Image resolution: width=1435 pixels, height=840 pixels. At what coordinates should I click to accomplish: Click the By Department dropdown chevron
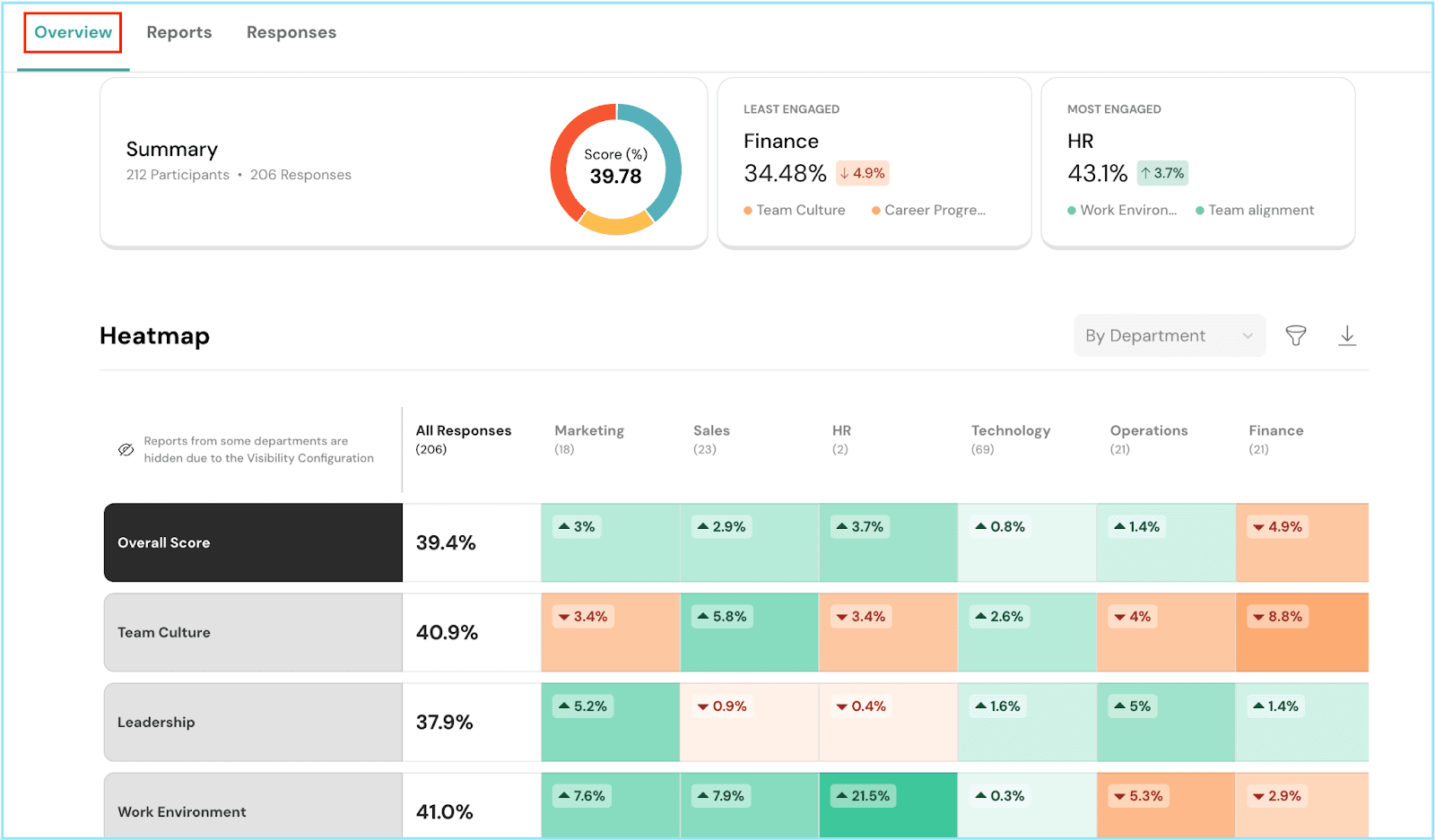(1247, 336)
